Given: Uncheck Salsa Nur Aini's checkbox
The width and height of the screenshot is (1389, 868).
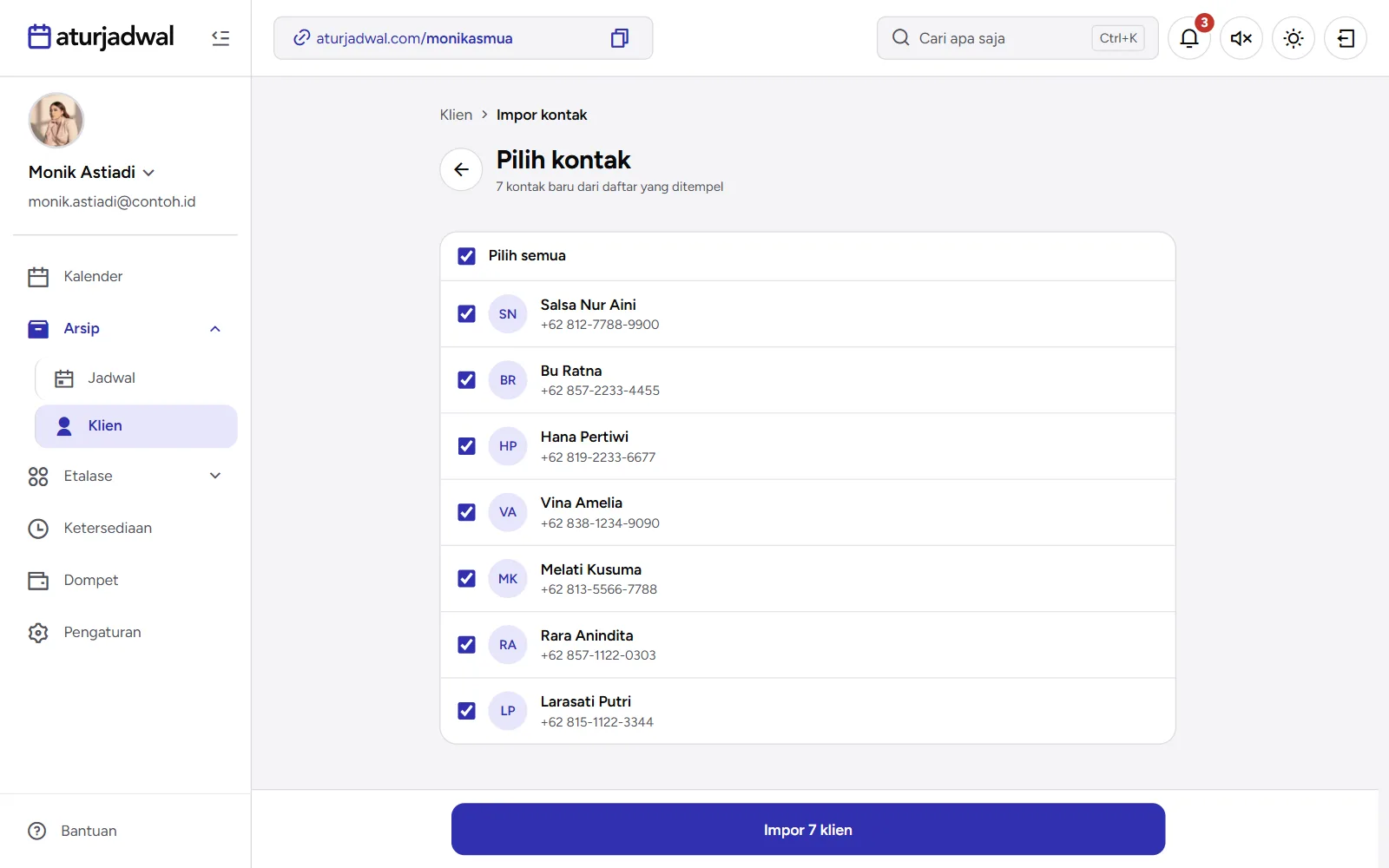Looking at the screenshot, I should 467,314.
